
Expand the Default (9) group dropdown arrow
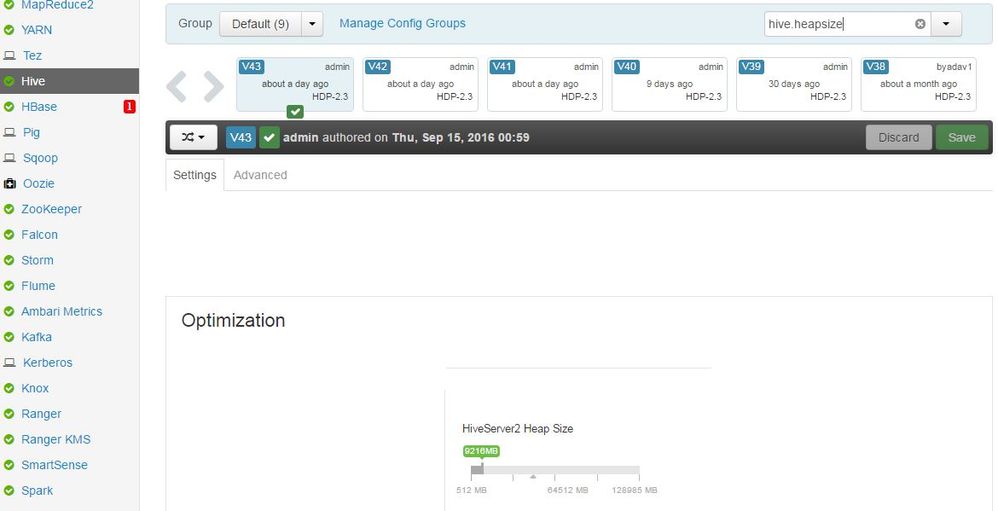[x=312, y=24]
